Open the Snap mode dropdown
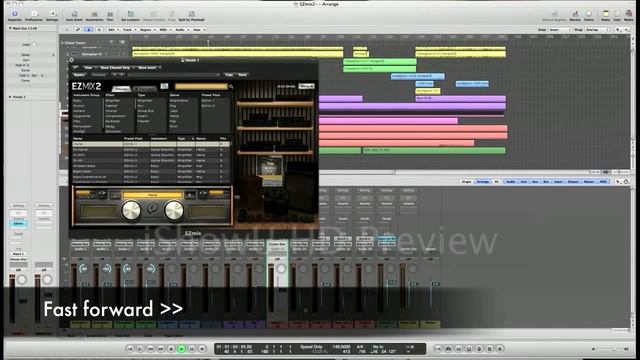This screenshot has height=360, width=640. [x=560, y=29]
